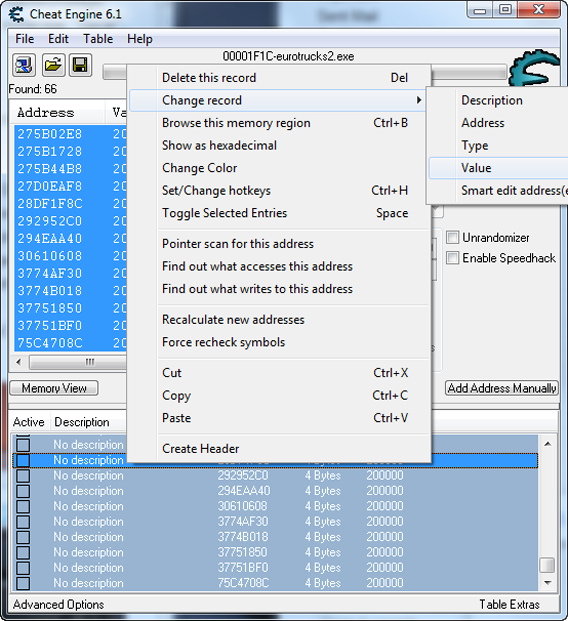This screenshot has width=568, height=621.
Task: Click 4 Bytes type in 30610608 row
Action: pyautogui.click(x=322, y=506)
